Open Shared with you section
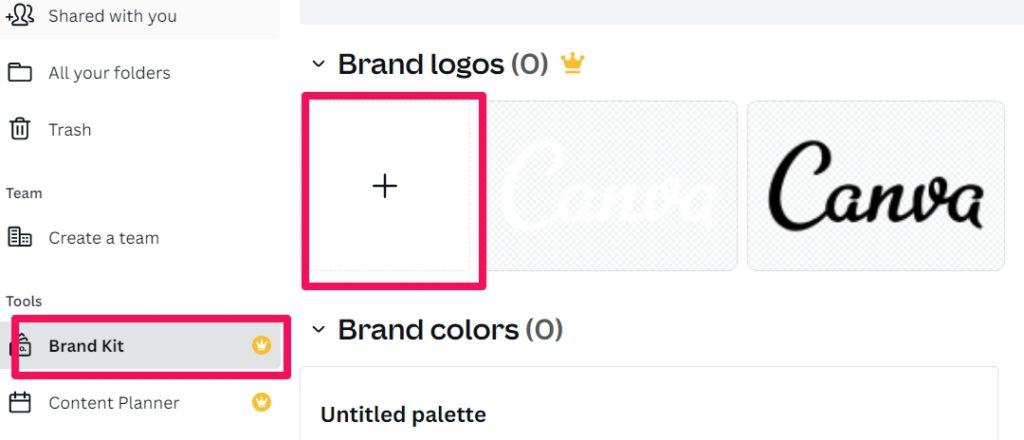This screenshot has width=1024, height=440. coord(112,16)
